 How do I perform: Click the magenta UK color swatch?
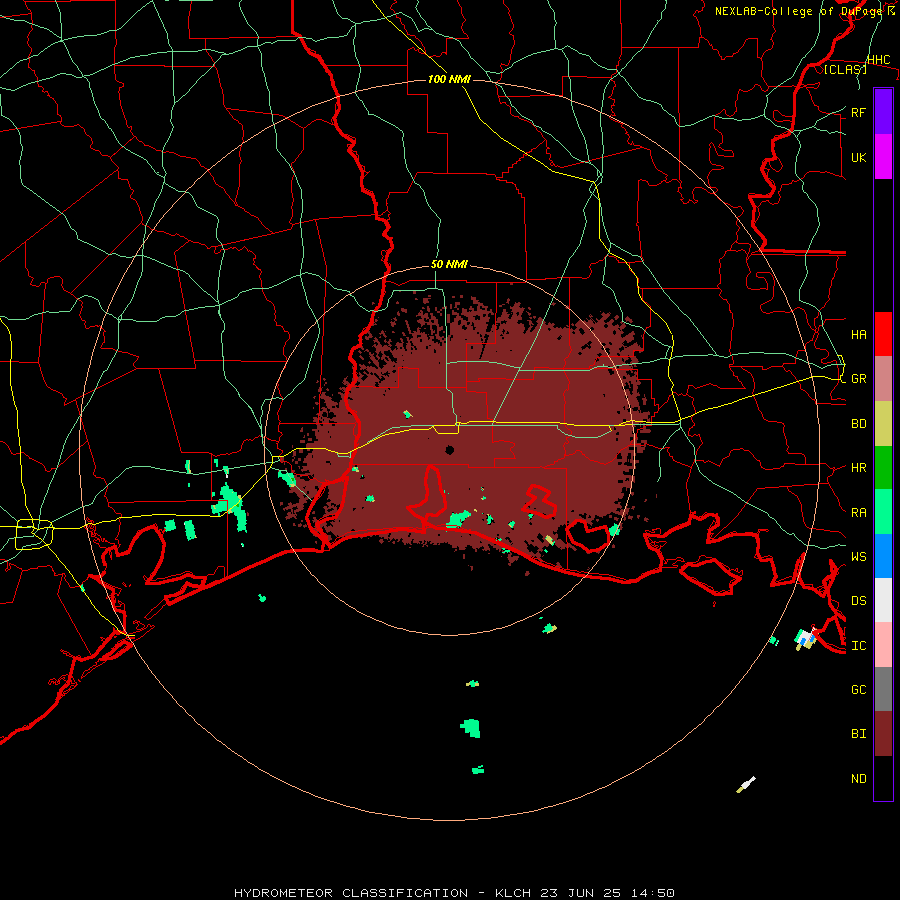point(883,157)
